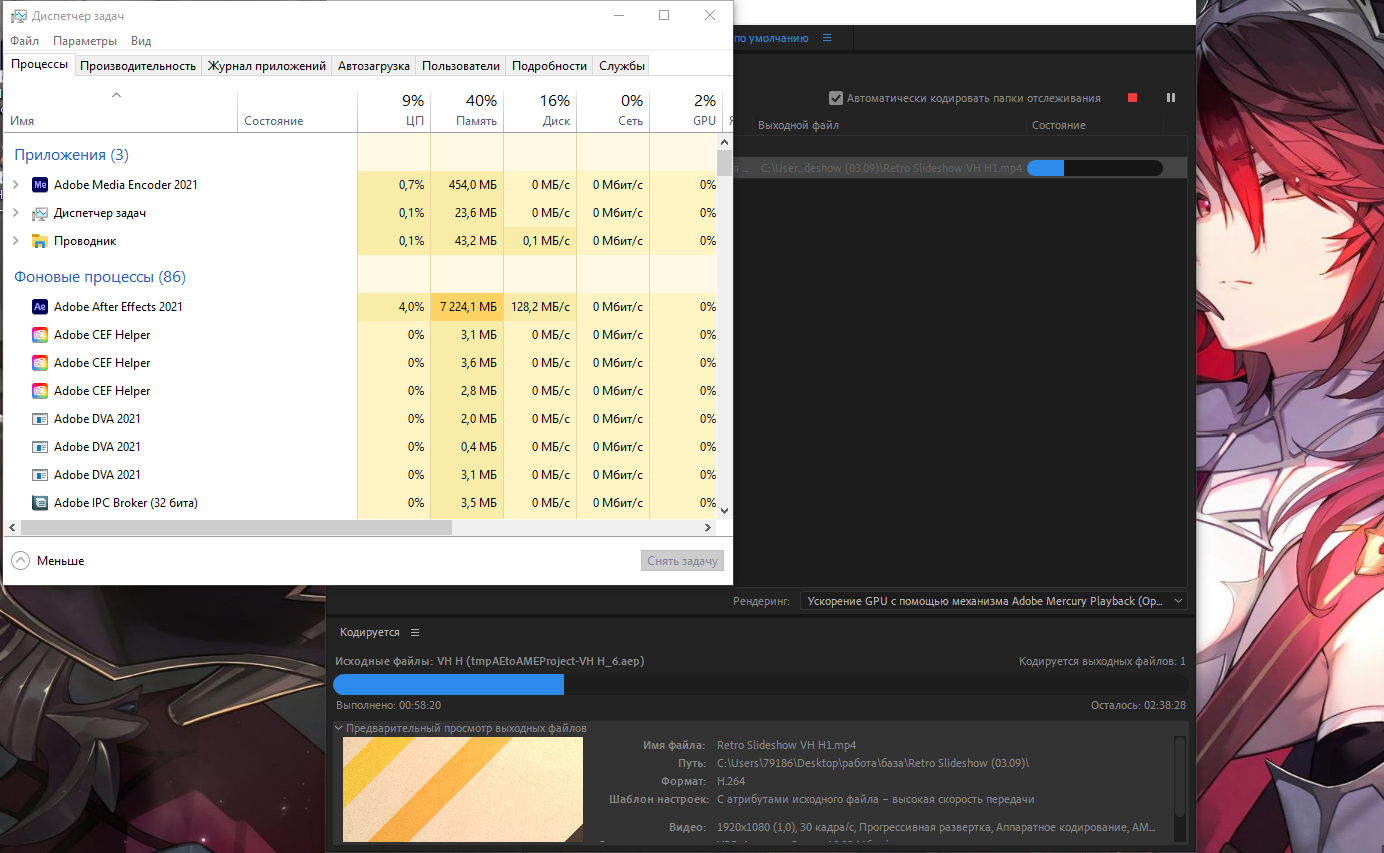The image size is (1384, 853).
Task: Open the Кодируется panel menu icon
Action: 415,633
